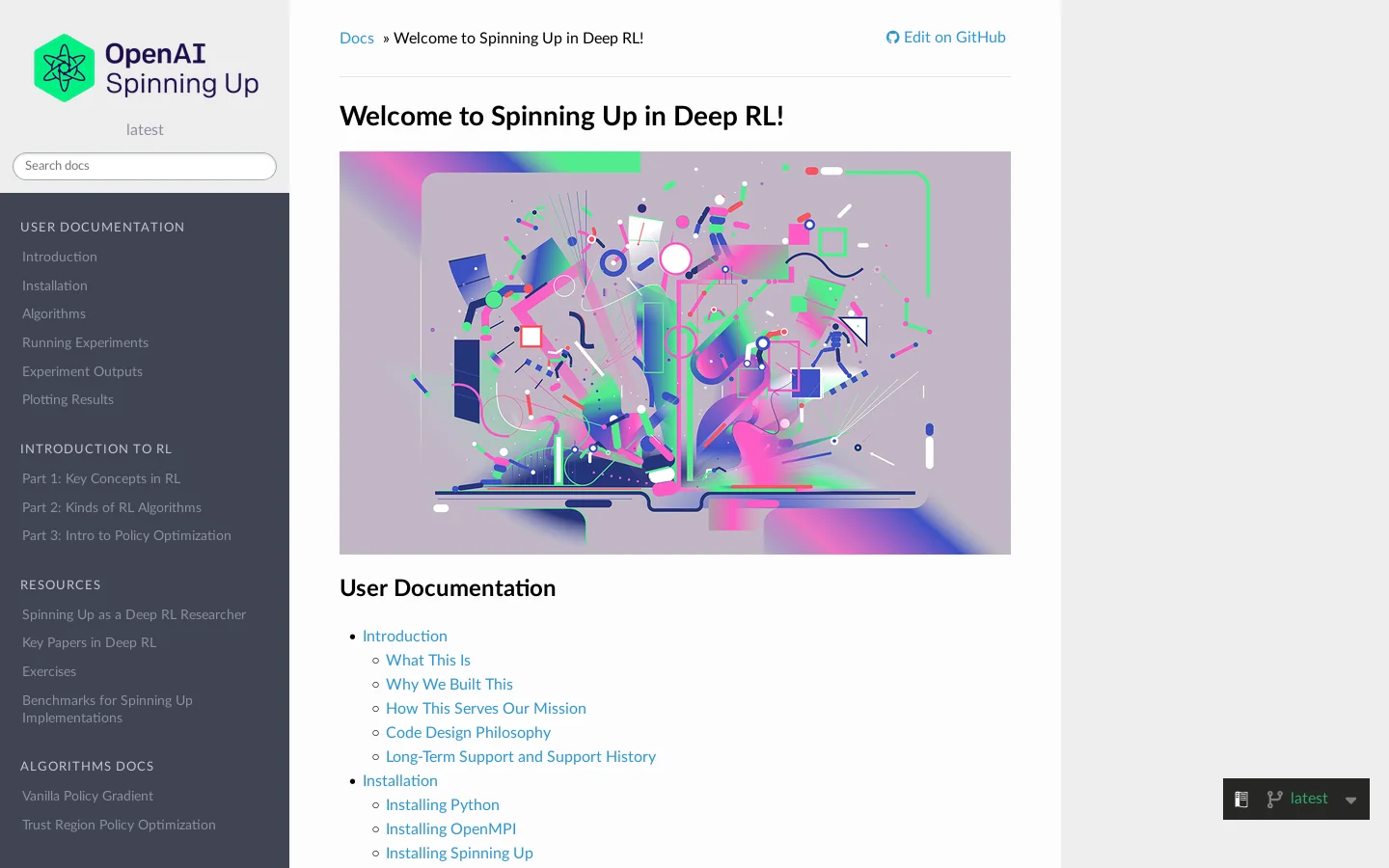
Task: Click the GitHub icon beside Edit on GitHub
Action: 892,38
